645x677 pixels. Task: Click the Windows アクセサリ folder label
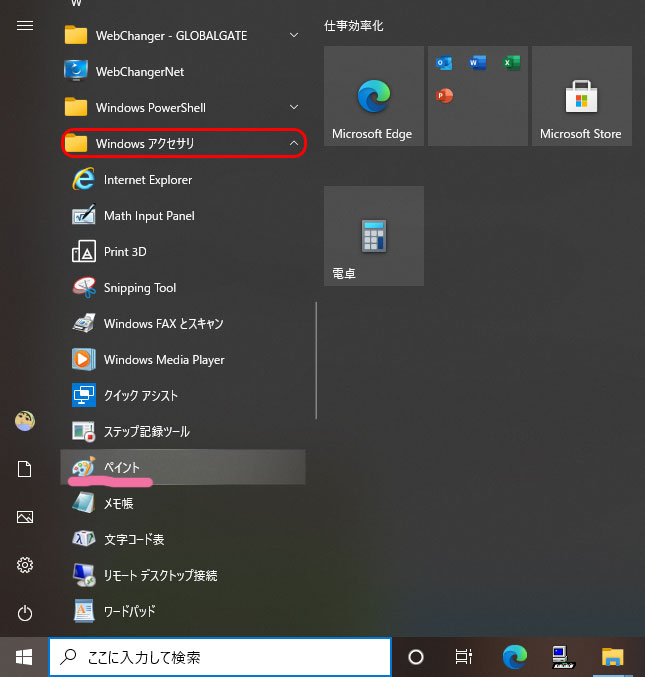(145, 143)
